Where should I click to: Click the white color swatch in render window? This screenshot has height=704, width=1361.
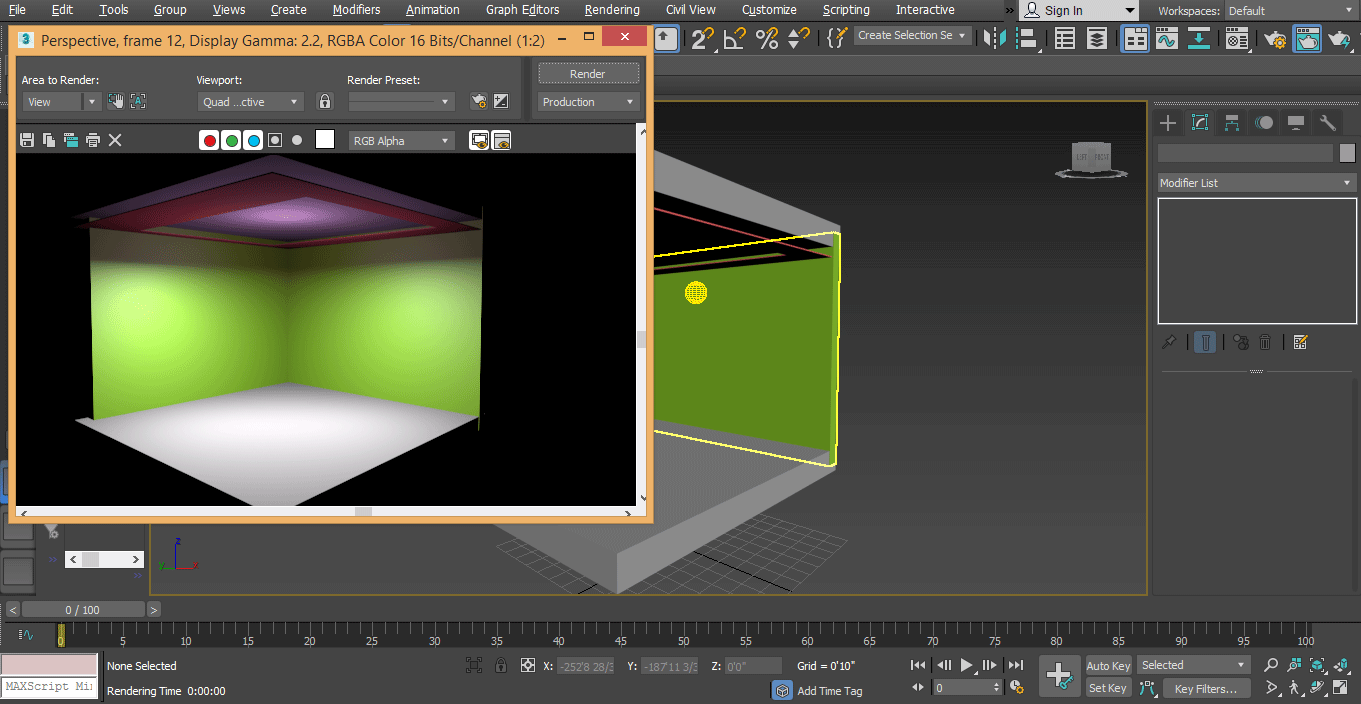tap(325, 140)
